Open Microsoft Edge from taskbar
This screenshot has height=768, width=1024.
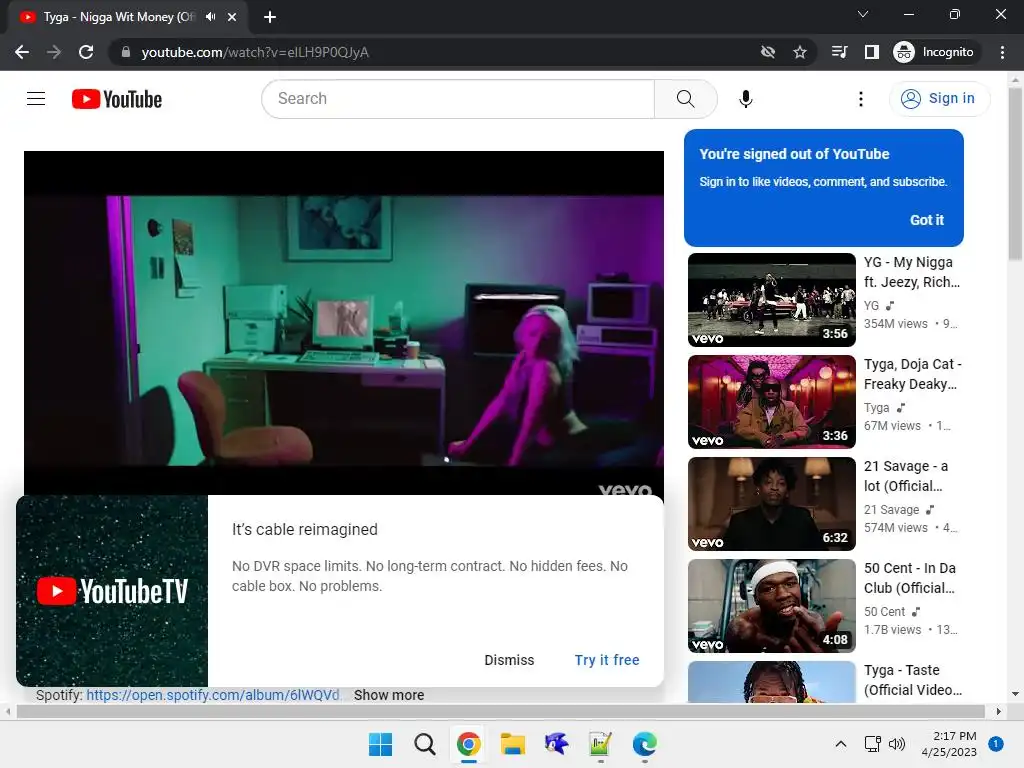(x=645, y=744)
